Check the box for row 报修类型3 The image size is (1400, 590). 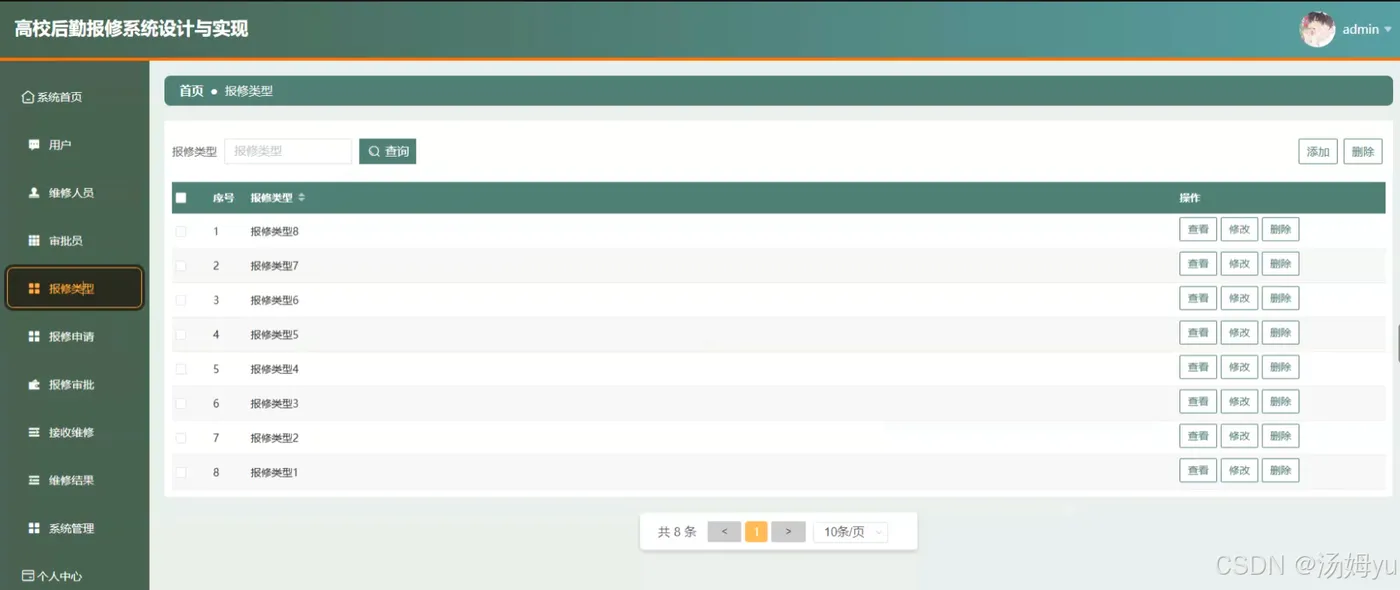point(181,403)
